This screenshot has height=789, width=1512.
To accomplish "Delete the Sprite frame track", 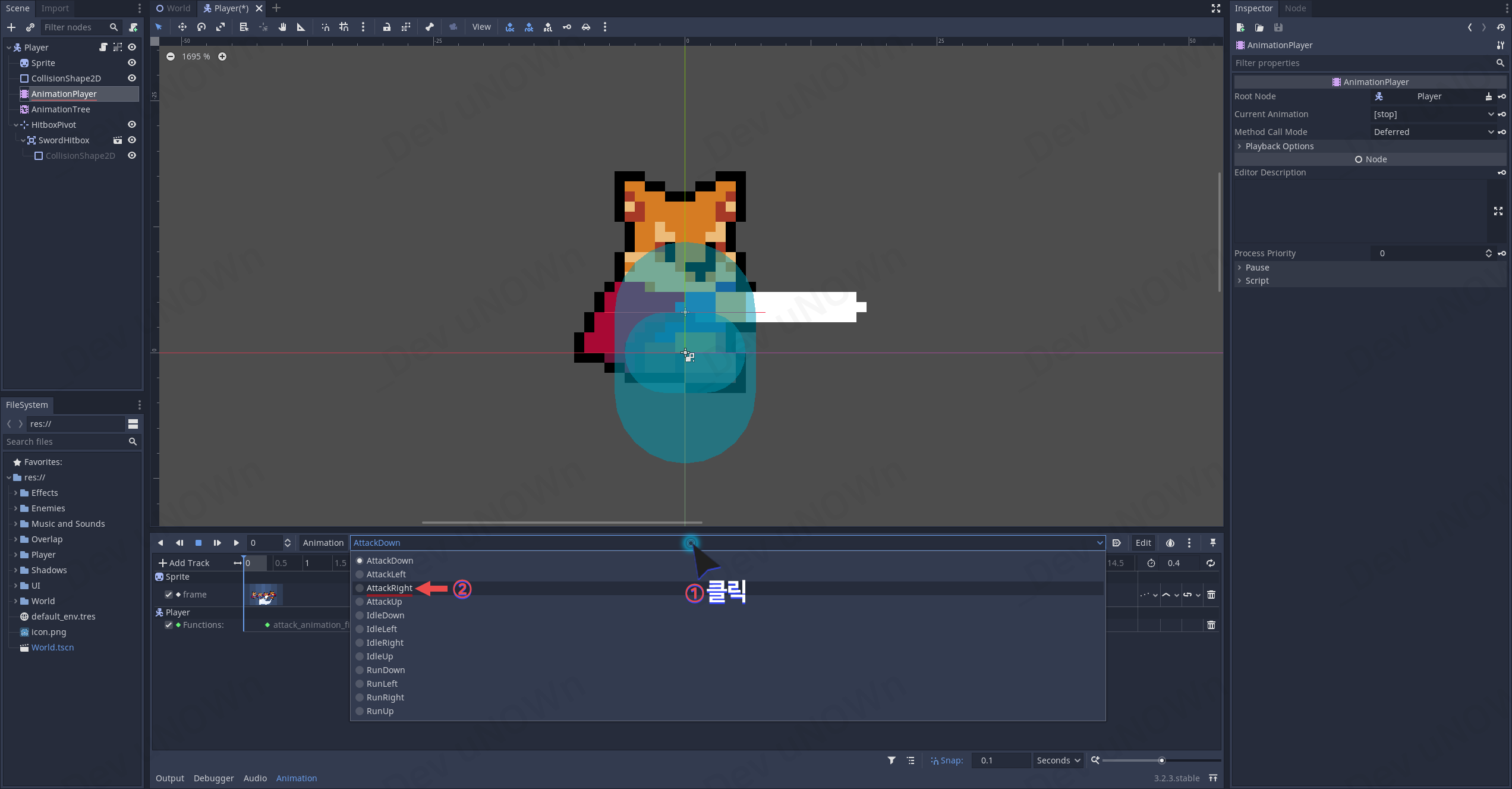I will (x=1211, y=595).
